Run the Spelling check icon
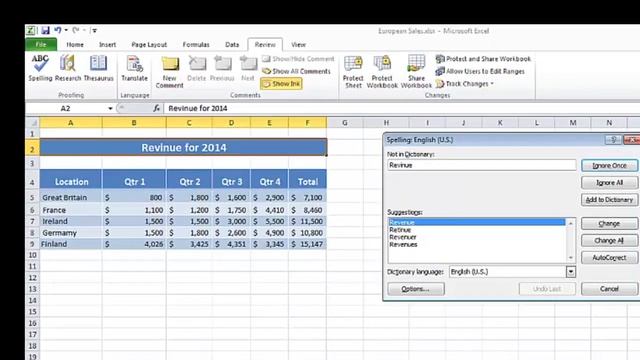The height and width of the screenshot is (360, 640). [40, 68]
